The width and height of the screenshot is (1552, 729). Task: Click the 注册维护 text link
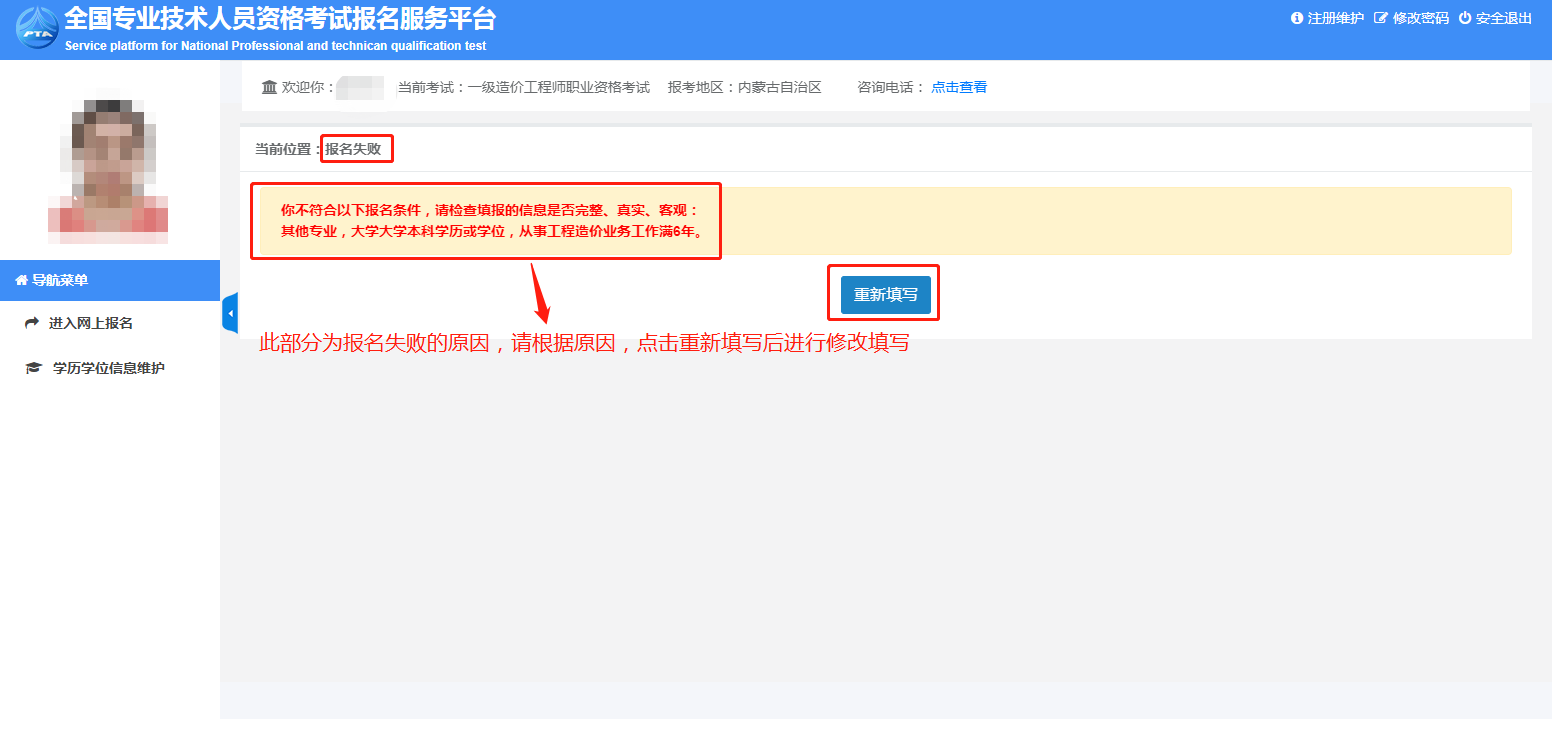point(1335,18)
